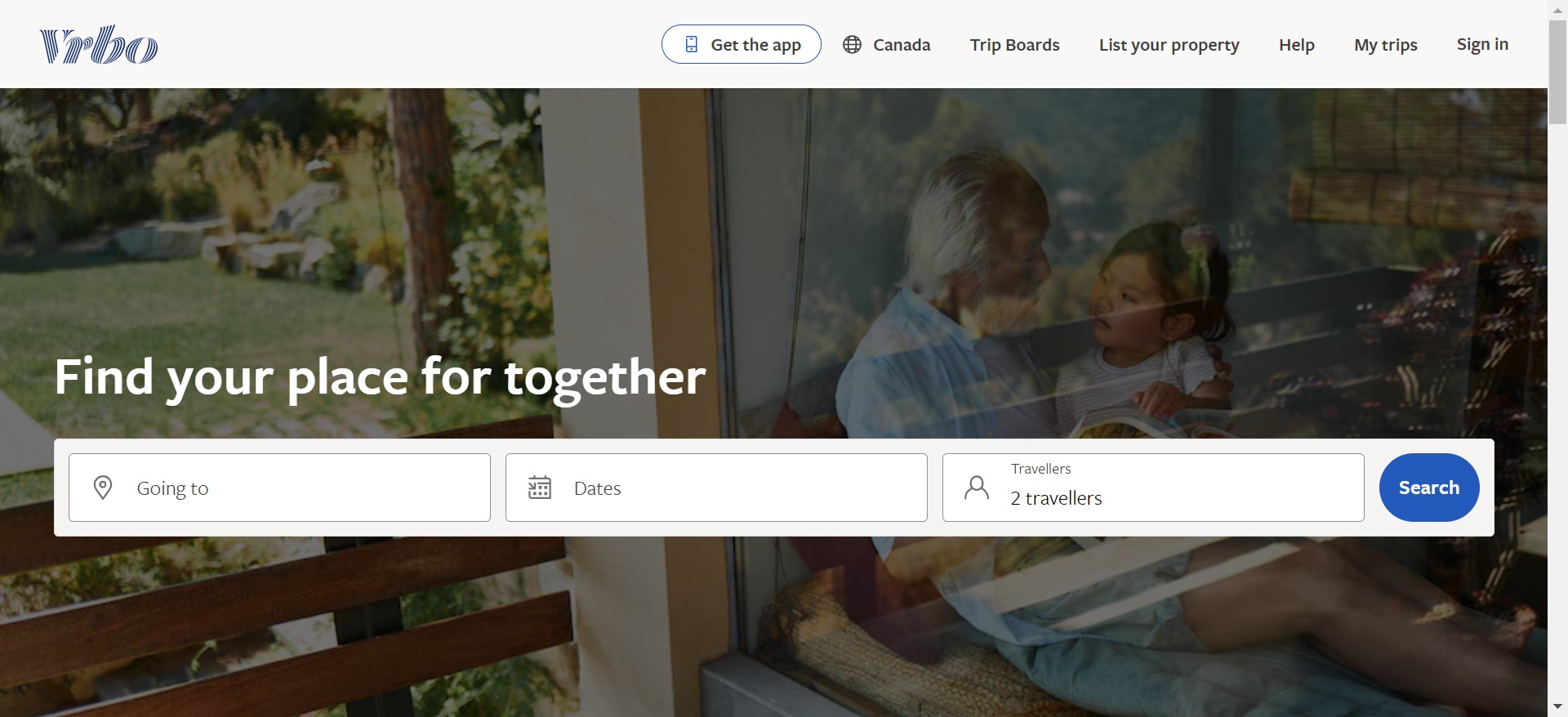This screenshot has height=717, width=1568.
Task: Click the Get the app button
Action: (x=742, y=44)
